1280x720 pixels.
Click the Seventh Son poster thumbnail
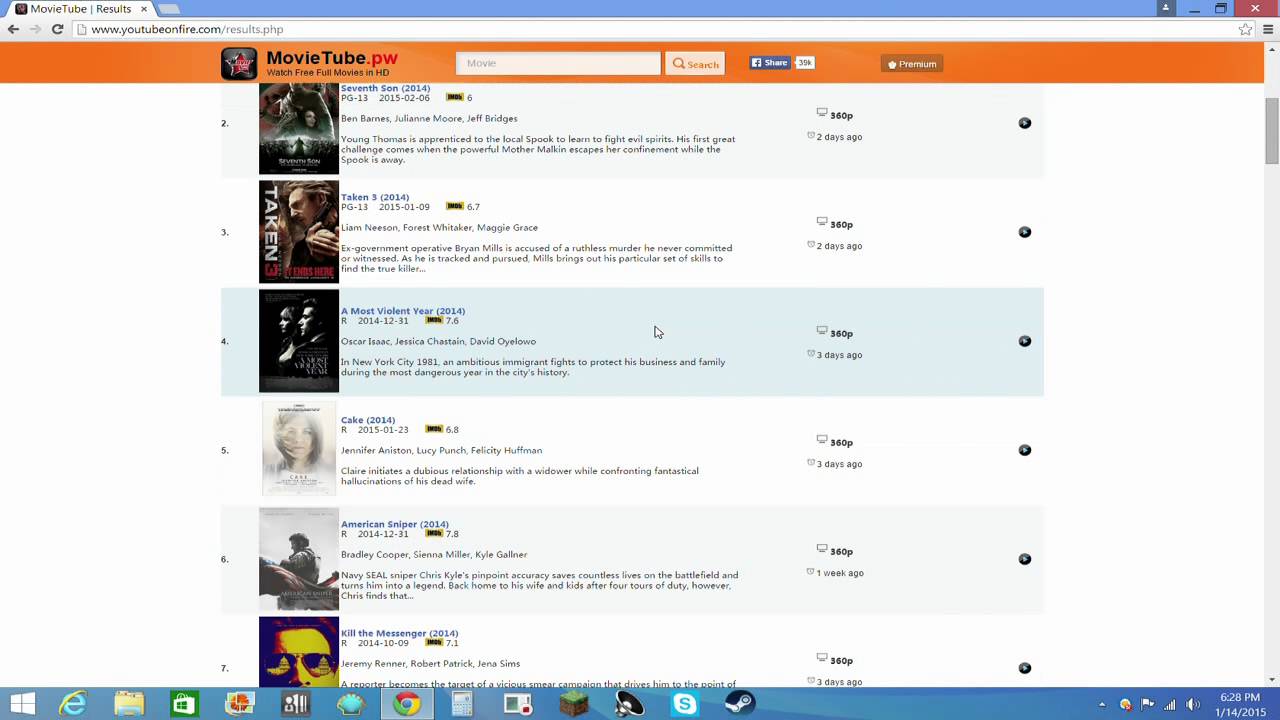[299, 129]
